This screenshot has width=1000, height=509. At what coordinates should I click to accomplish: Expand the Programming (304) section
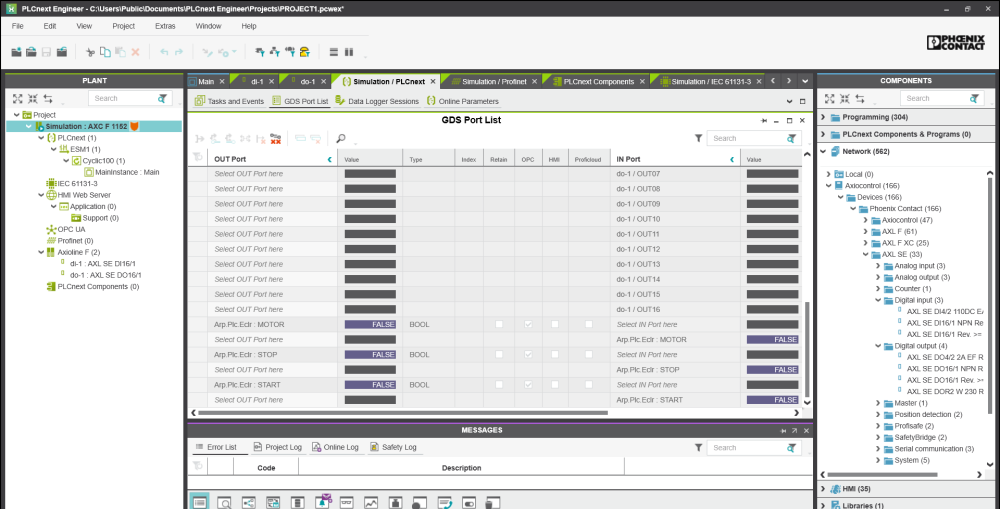[824, 117]
